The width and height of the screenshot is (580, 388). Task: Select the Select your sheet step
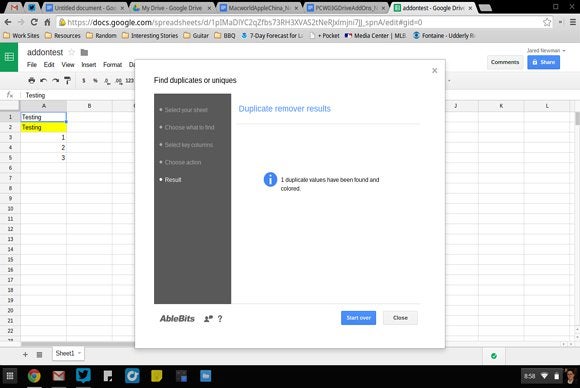(x=186, y=110)
